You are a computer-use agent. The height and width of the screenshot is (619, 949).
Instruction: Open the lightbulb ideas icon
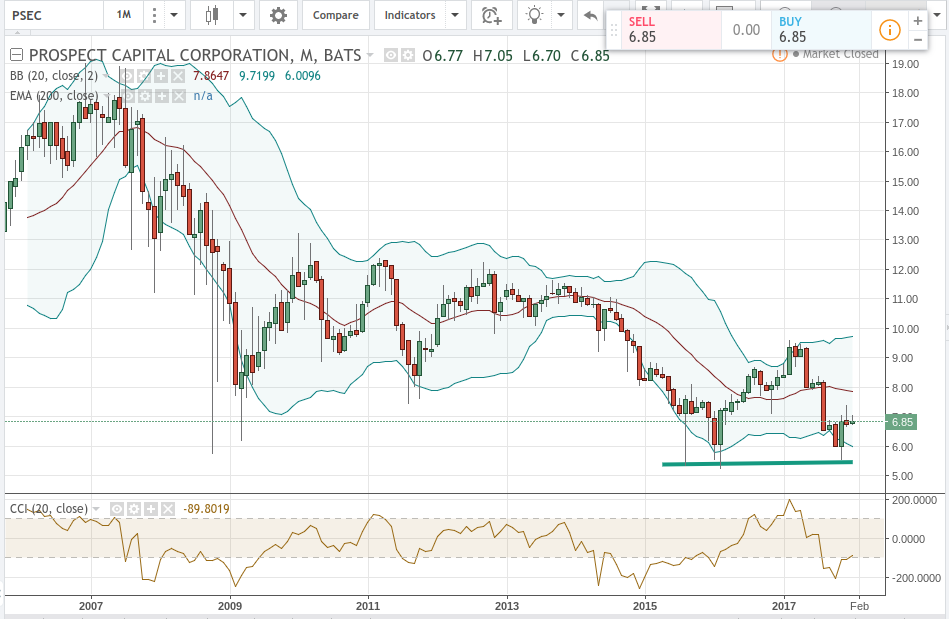533,15
